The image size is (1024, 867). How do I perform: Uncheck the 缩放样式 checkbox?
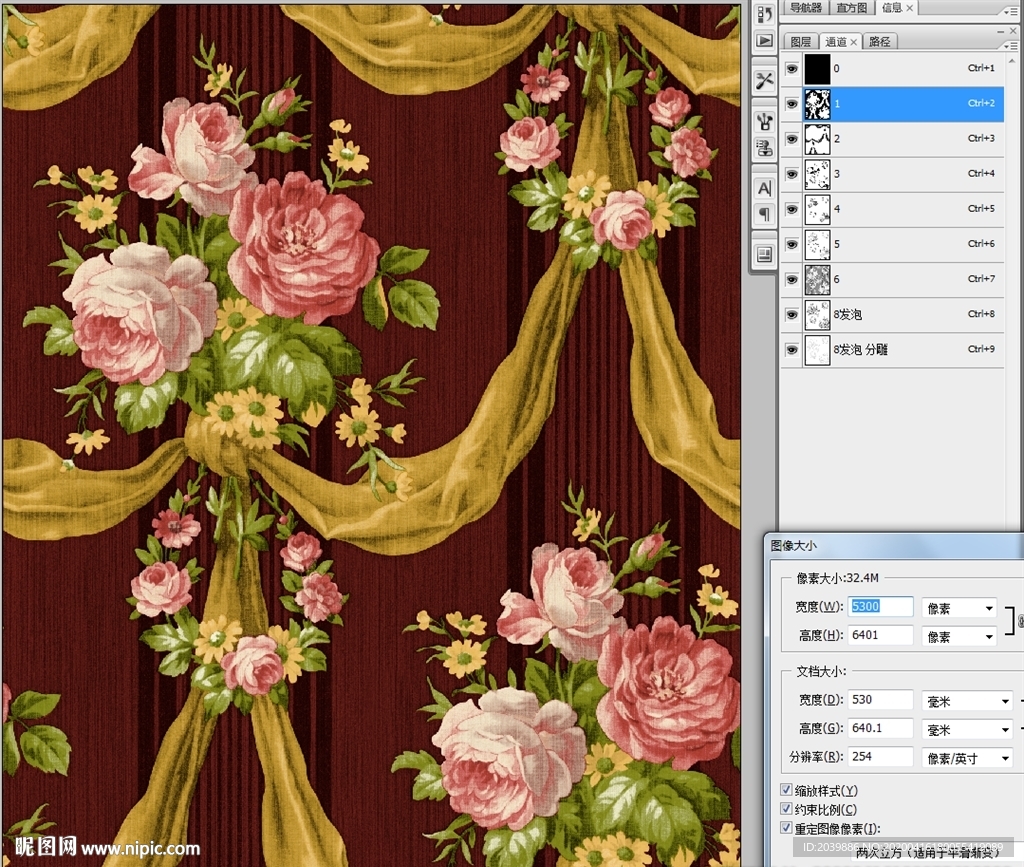(x=787, y=790)
